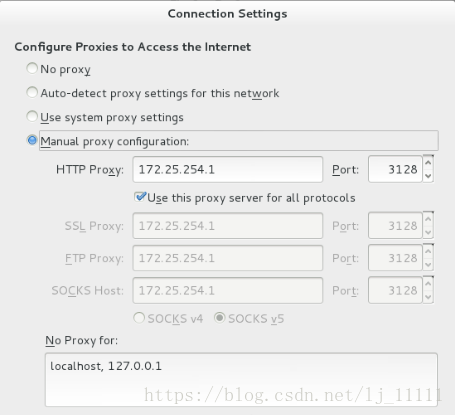Image resolution: width=455 pixels, height=415 pixels.
Task: Click SOCKS Host port down arrow
Action: 428,297
